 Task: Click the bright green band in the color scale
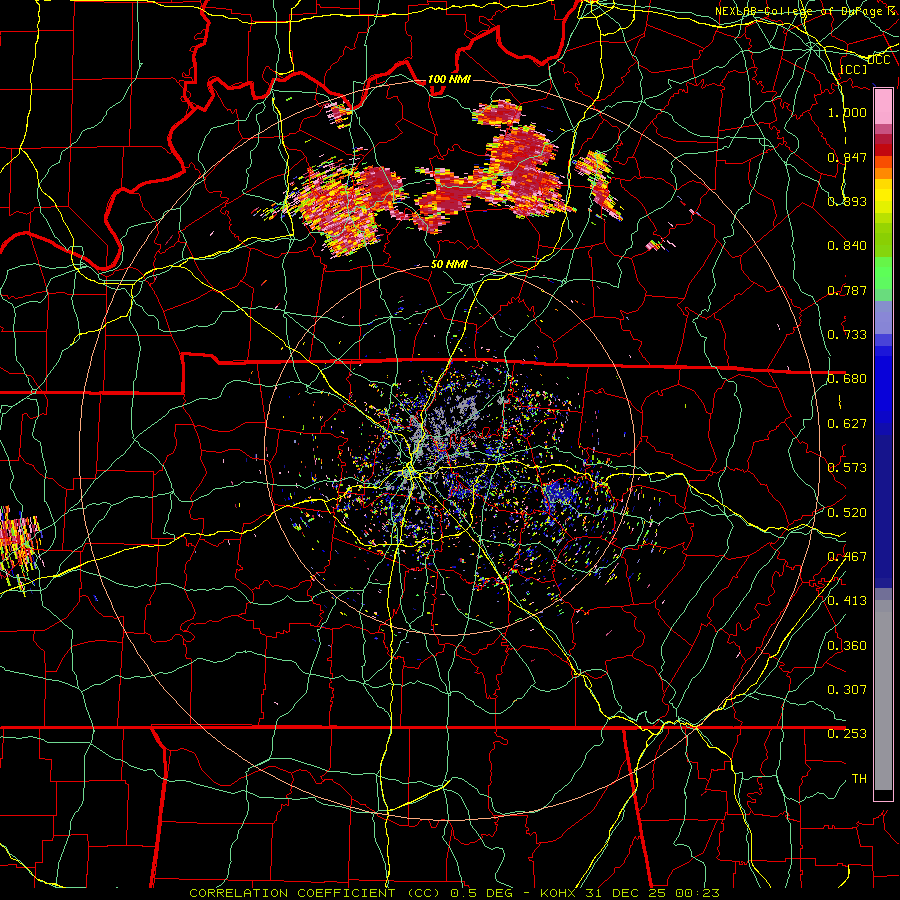click(x=883, y=271)
